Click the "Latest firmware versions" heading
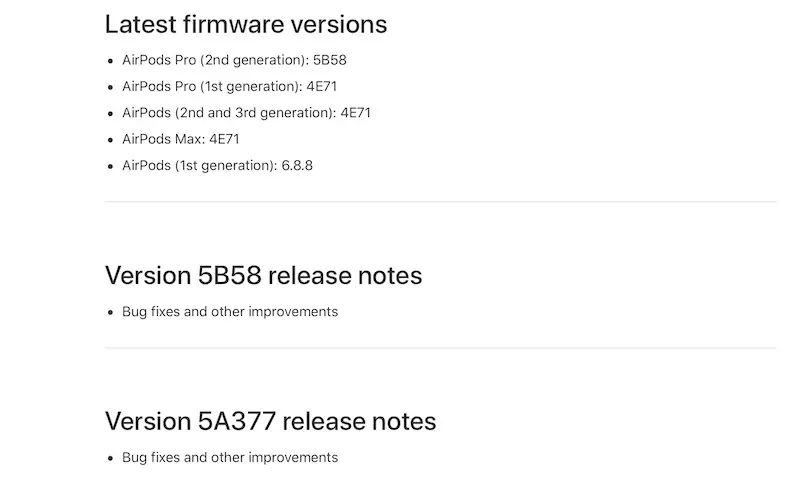The width and height of the screenshot is (793, 485). pos(245,24)
